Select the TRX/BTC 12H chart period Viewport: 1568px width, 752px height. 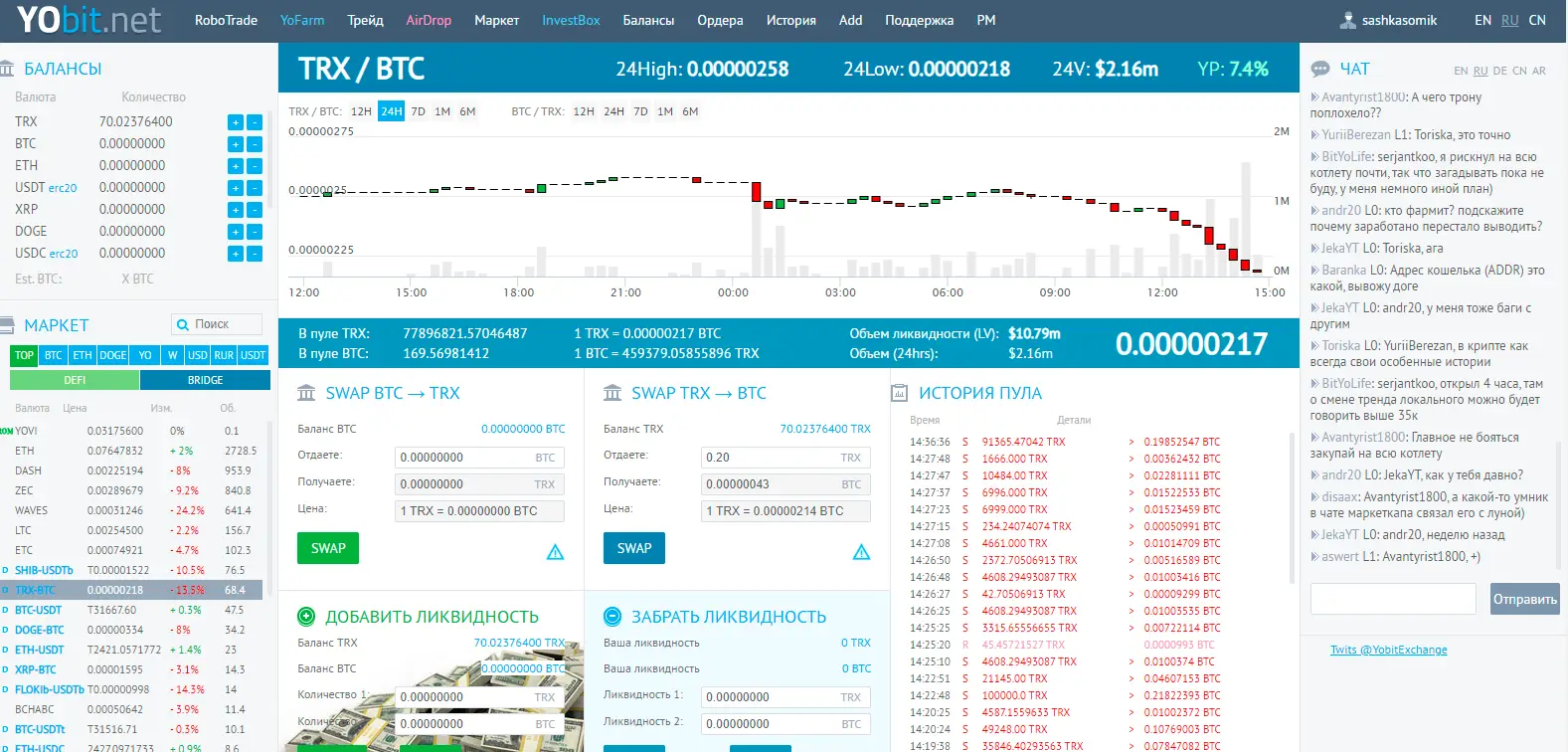(x=361, y=111)
